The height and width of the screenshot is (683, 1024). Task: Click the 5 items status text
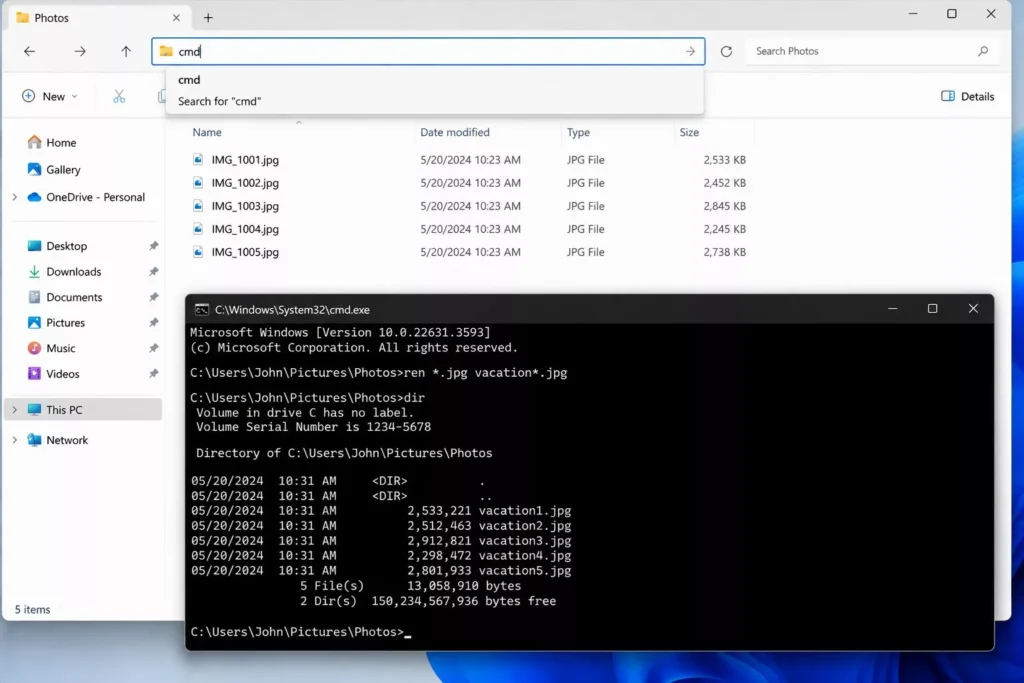pyautogui.click(x=33, y=609)
